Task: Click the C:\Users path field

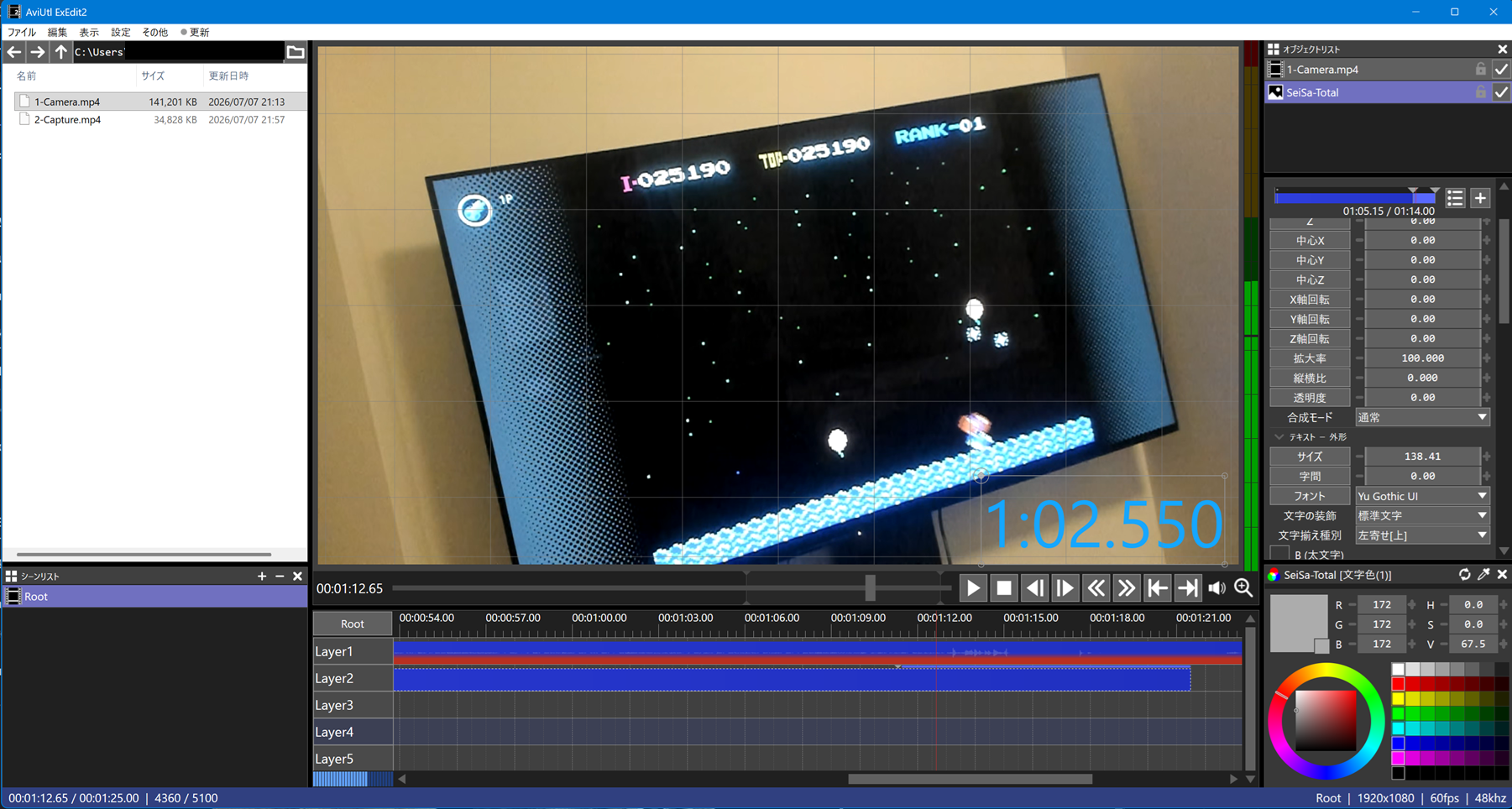Action: coord(178,52)
